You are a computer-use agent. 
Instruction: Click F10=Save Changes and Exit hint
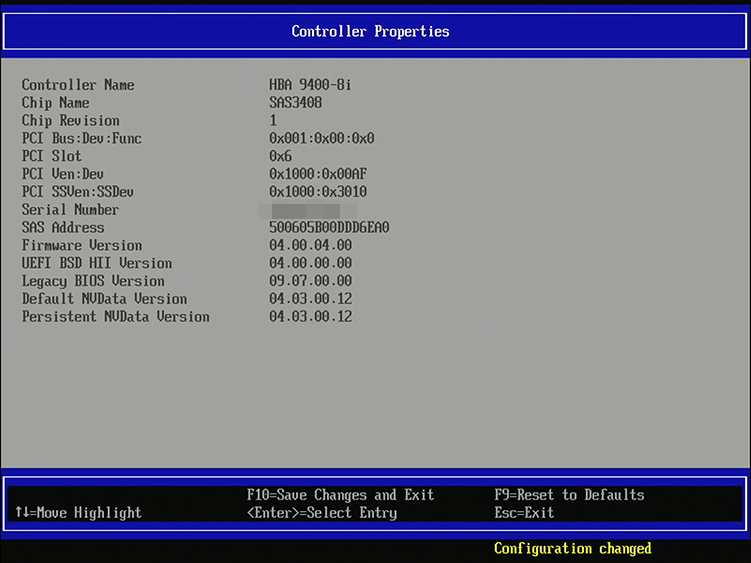tap(341, 495)
